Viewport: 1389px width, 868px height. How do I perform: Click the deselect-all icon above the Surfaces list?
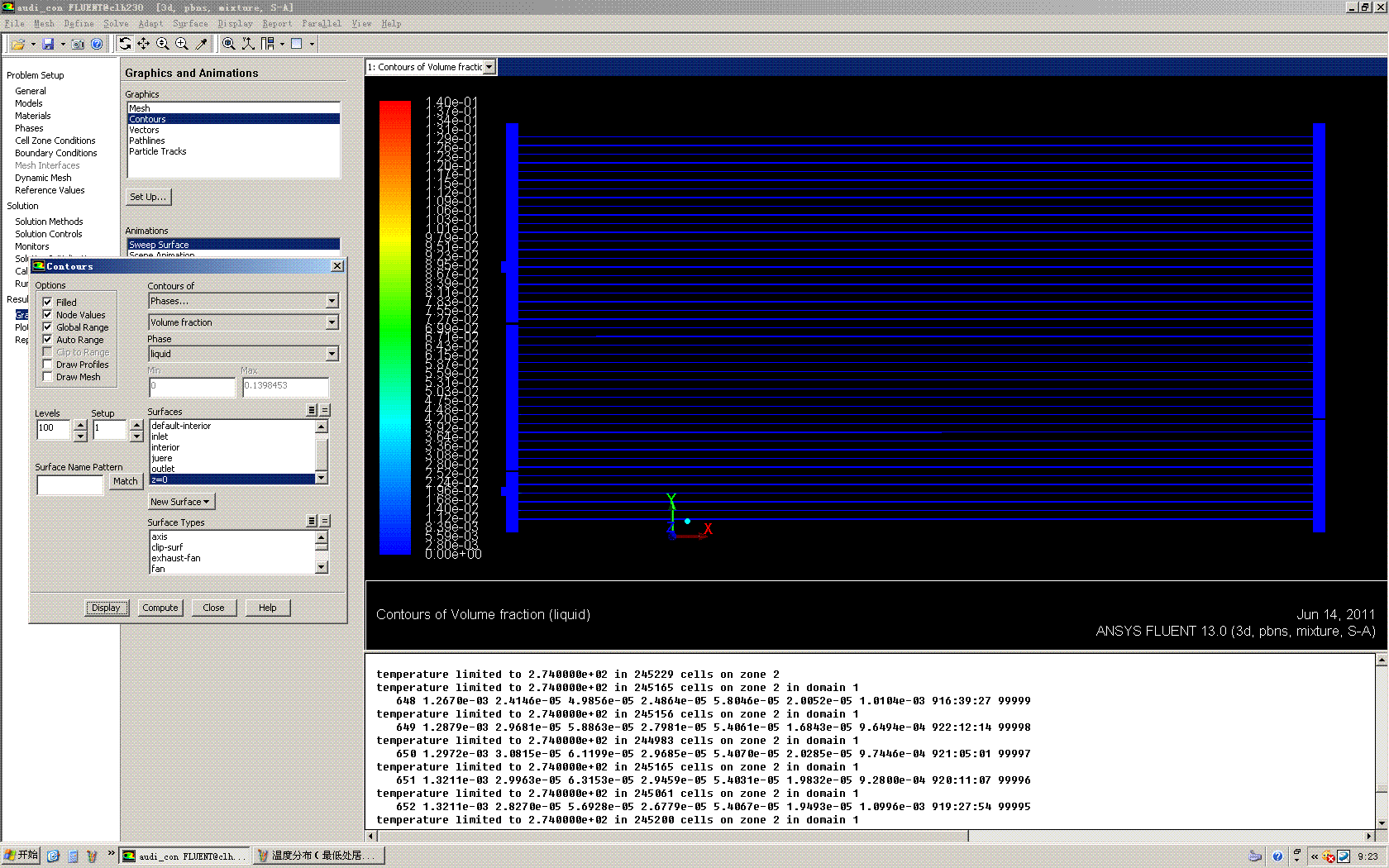[325, 410]
